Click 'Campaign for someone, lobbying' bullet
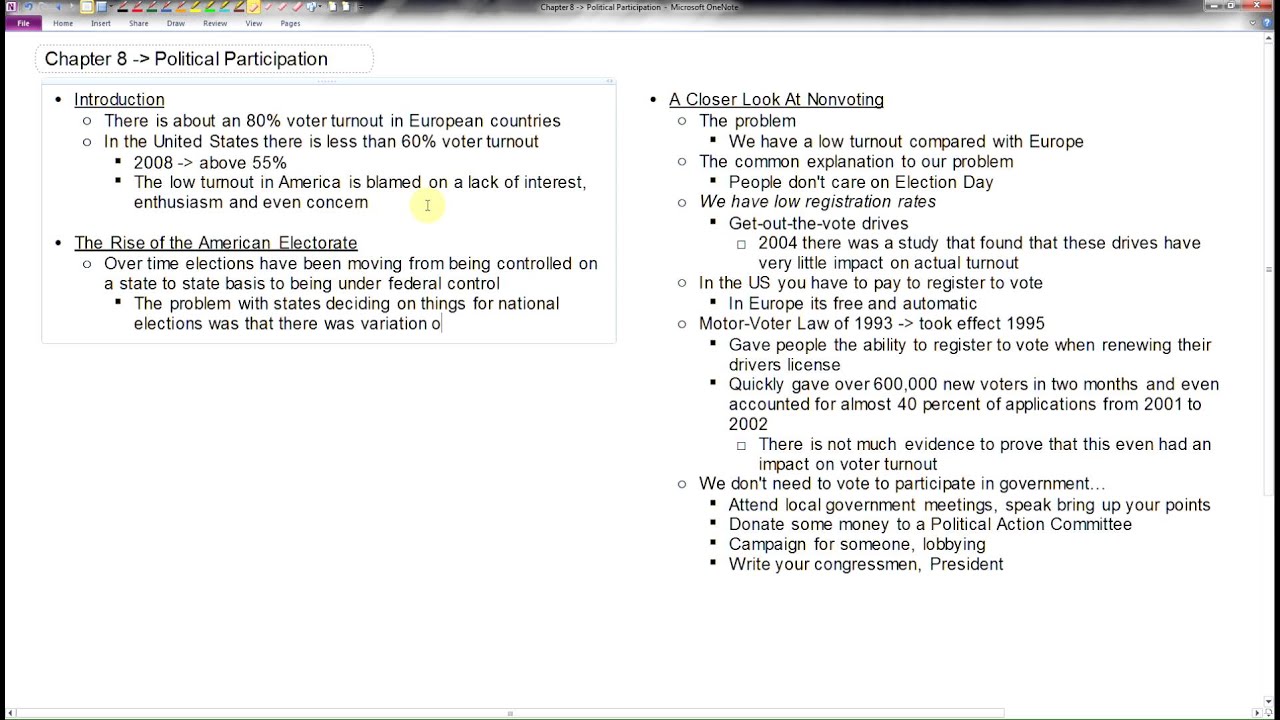Screen dimensions: 1280x720 pos(857,545)
